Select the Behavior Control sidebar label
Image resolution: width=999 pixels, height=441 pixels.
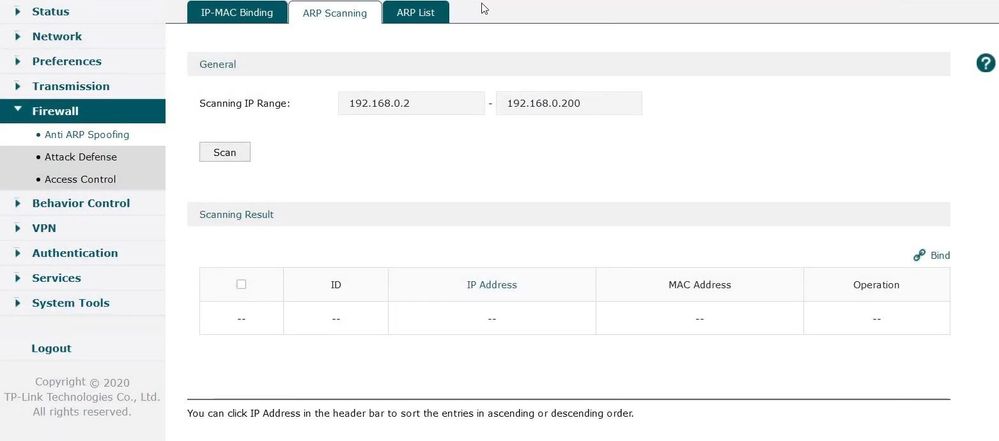coord(81,203)
